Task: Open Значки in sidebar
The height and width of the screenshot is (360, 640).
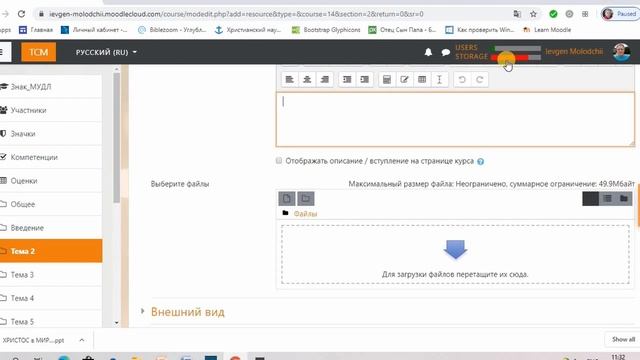Action: point(50,133)
